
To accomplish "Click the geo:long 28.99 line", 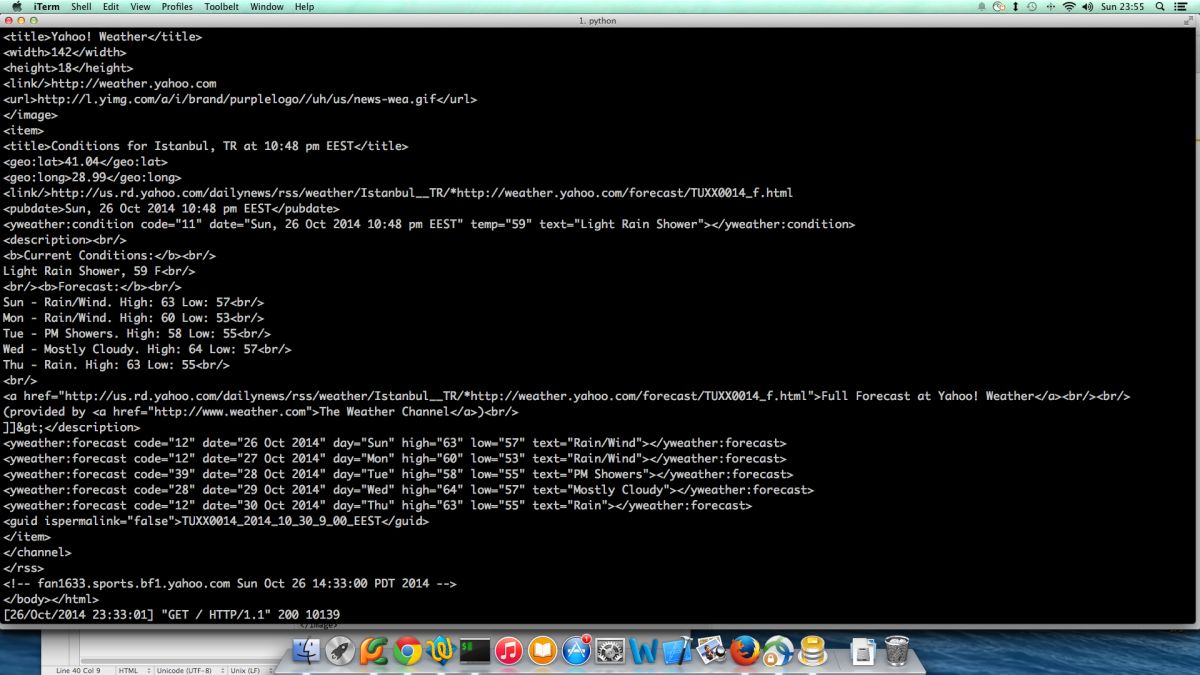I will 92,177.
